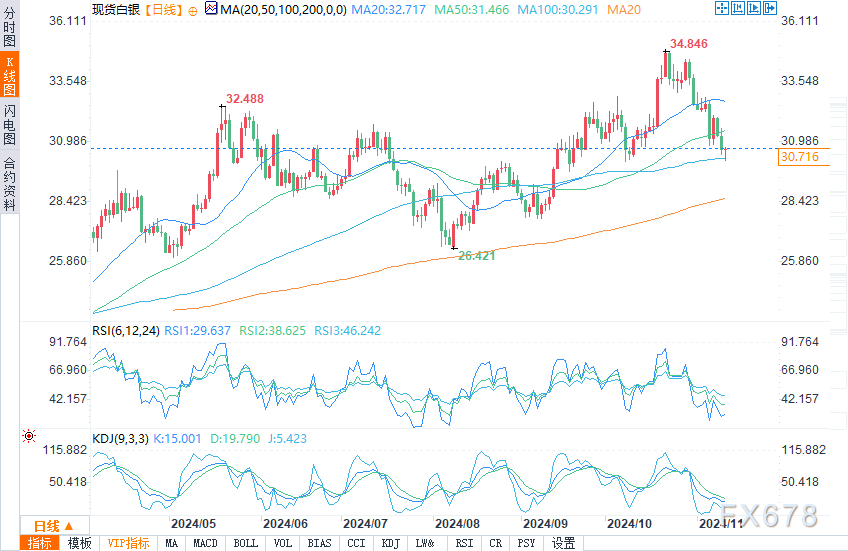Click the RSI1:29.637 value
Screen dimensions: 848x551
(197, 330)
